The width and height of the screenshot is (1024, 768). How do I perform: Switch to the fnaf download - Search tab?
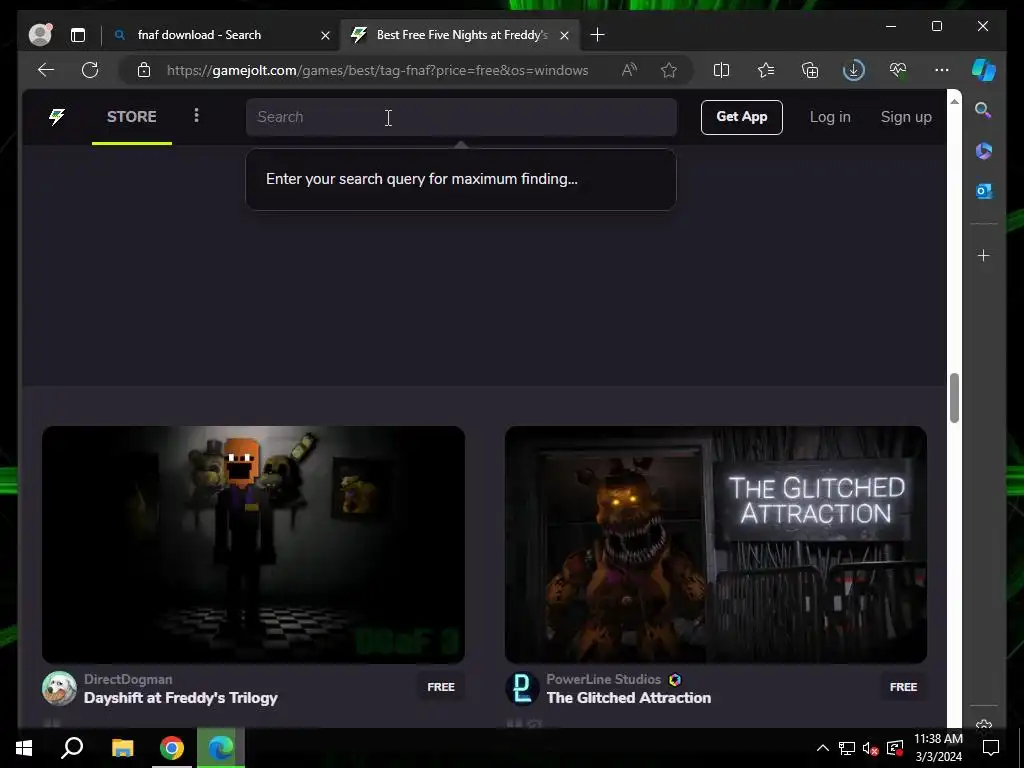[x=199, y=35]
